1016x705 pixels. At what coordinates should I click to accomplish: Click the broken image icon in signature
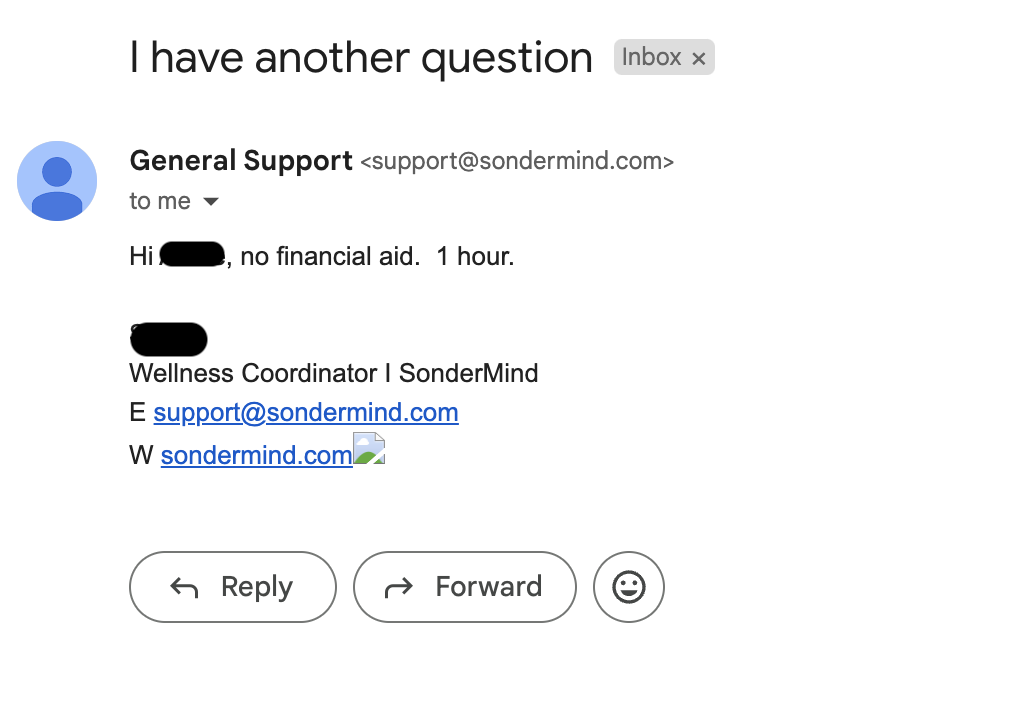tap(369, 449)
